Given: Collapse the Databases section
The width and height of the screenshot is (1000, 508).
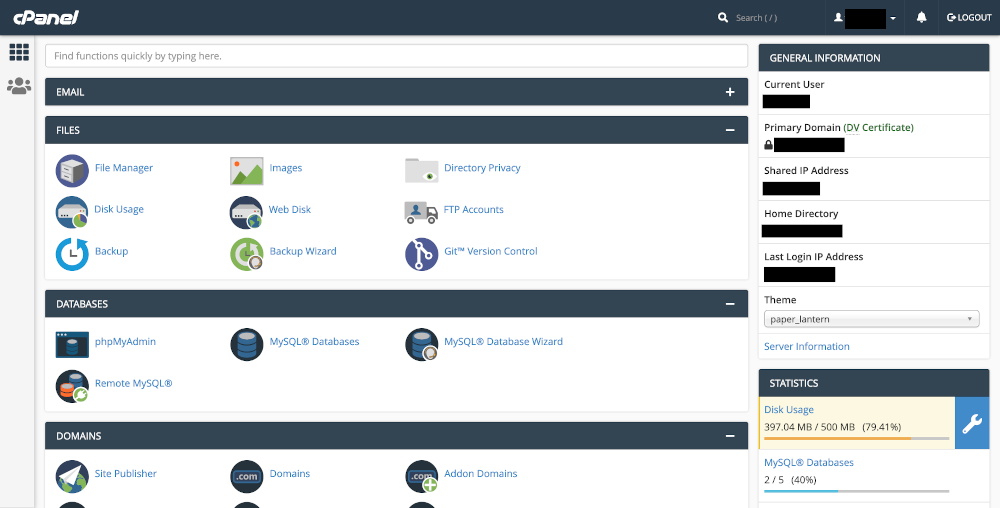Looking at the screenshot, I should tap(730, 304).
